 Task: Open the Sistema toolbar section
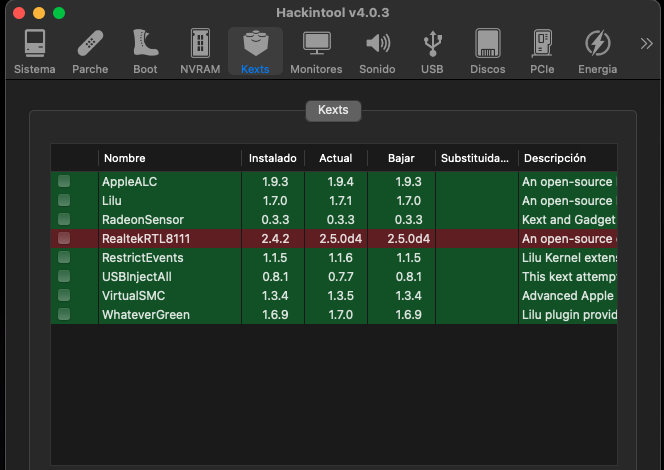point(35,51)
